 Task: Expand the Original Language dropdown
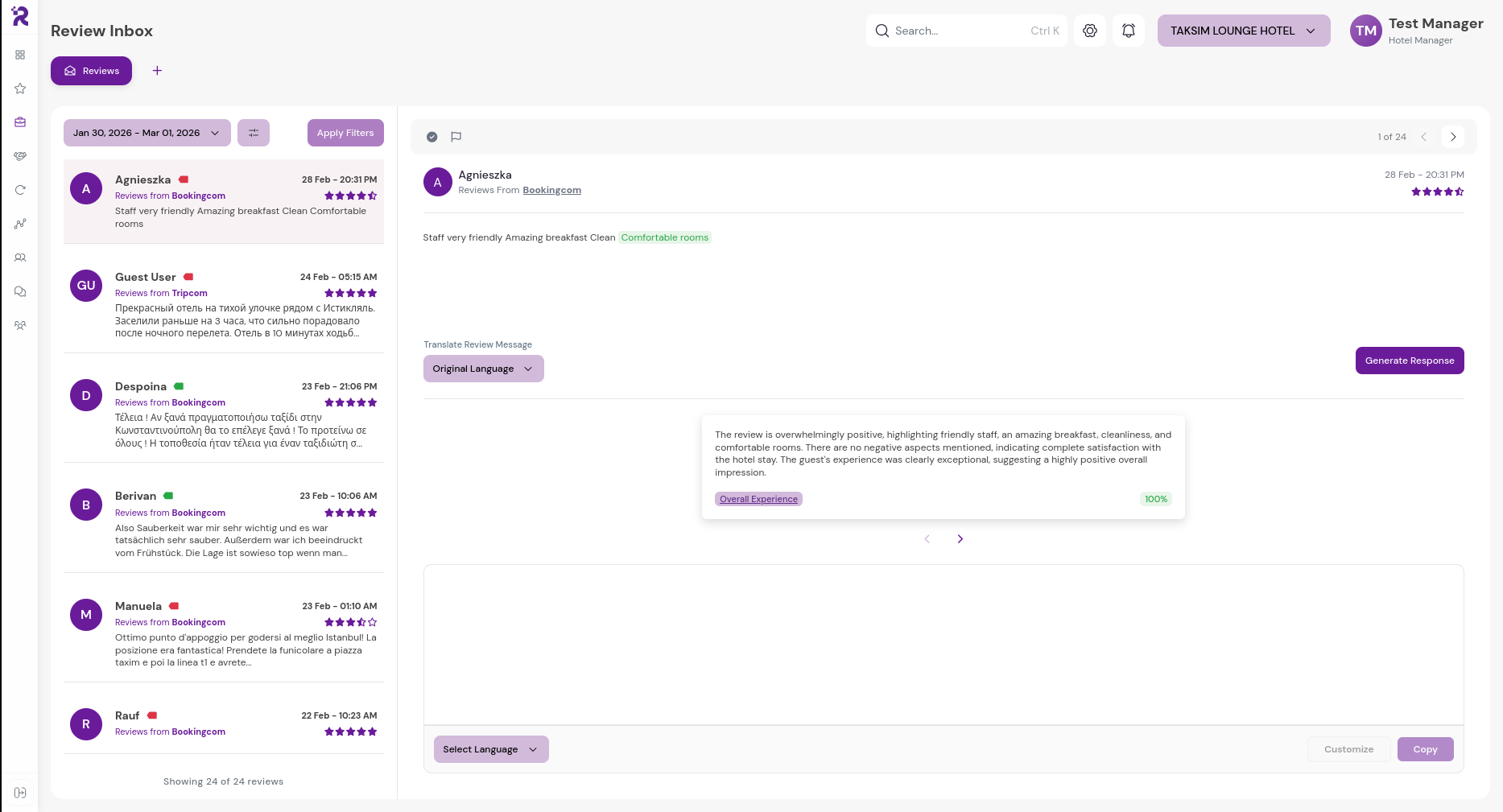[483, 369]
